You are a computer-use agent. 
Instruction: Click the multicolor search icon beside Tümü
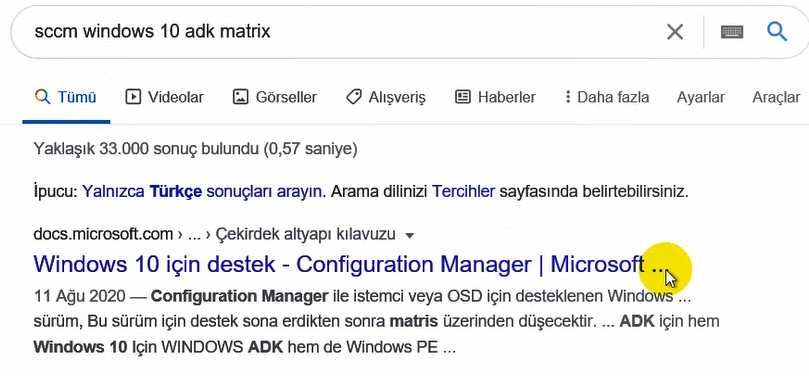[x=42, y=97]
